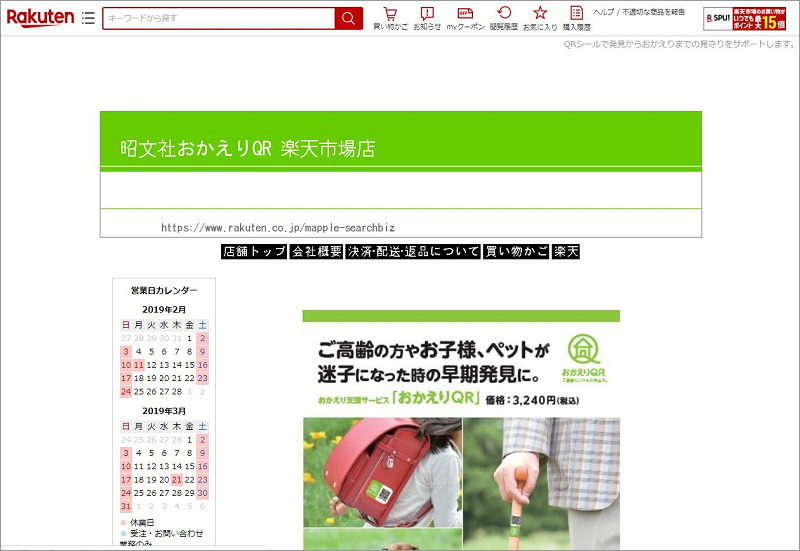The height and width of the screenshot is (551, 800).
Task: Click the 2019年3月 calendar heading
Action: pos(164,411)
